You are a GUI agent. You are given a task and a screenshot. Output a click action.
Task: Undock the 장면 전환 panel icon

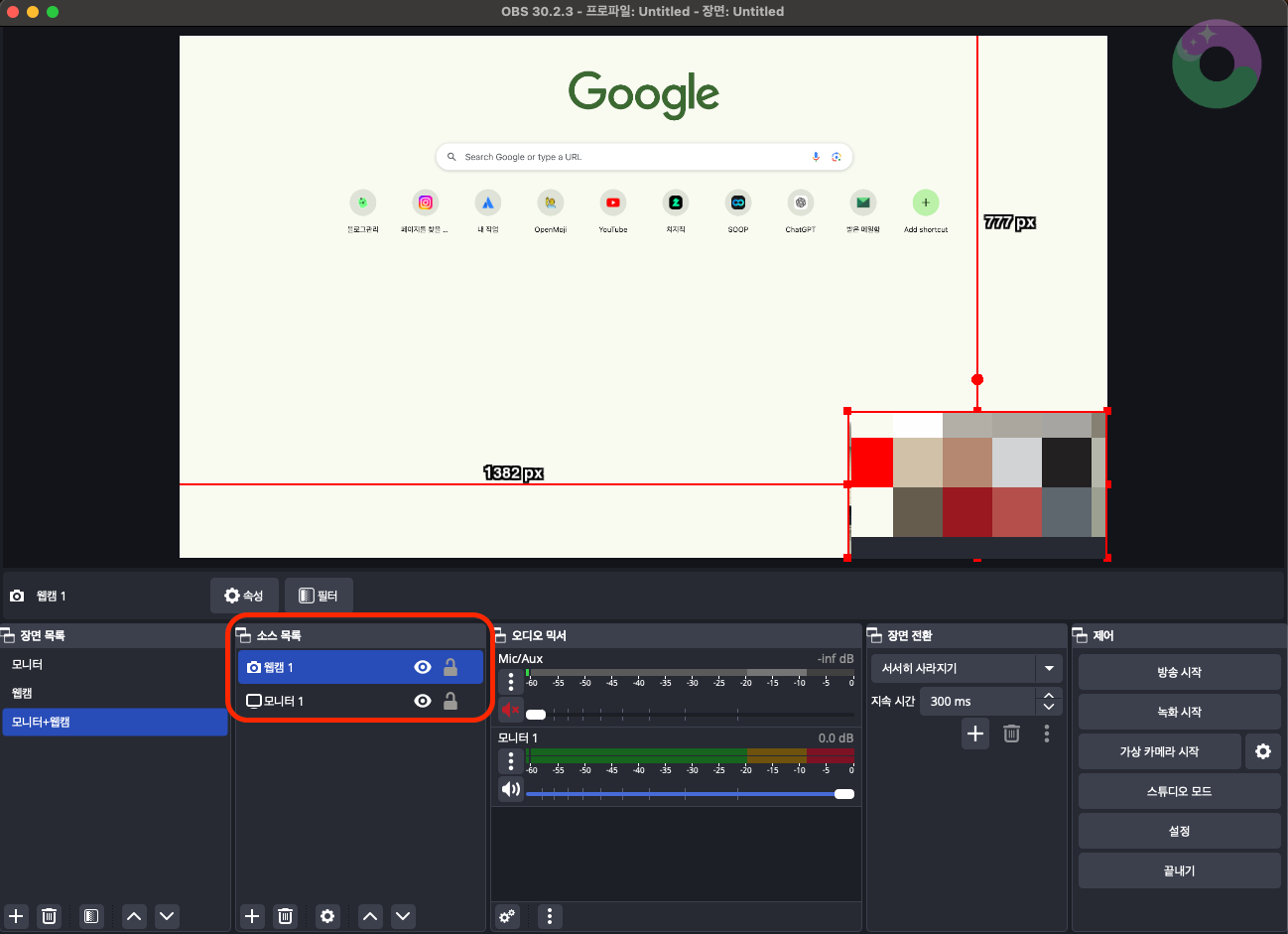(875, 635)
